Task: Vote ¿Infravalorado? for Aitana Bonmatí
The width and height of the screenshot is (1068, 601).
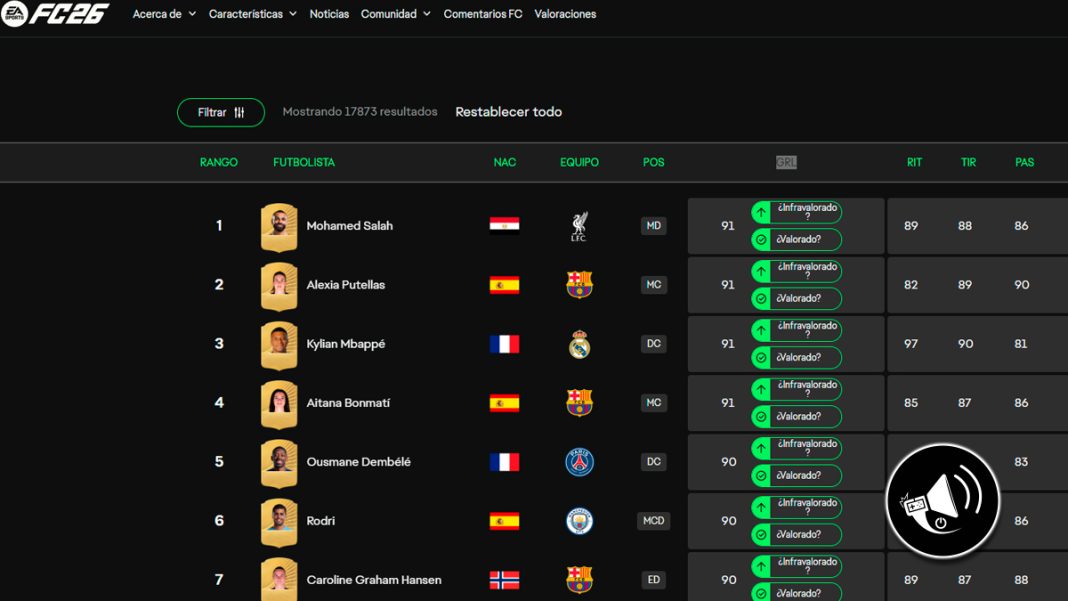Action: (x=796, y=389)
